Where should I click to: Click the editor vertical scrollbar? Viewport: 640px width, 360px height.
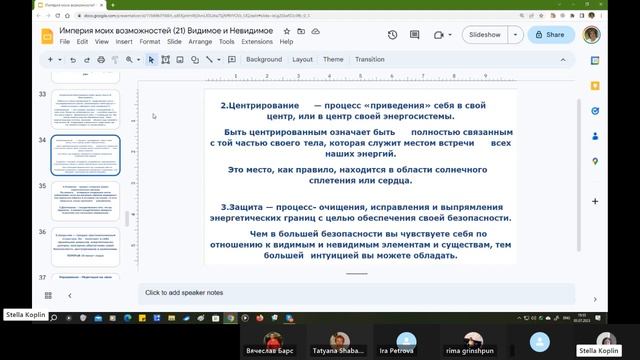tap(578, 175)
